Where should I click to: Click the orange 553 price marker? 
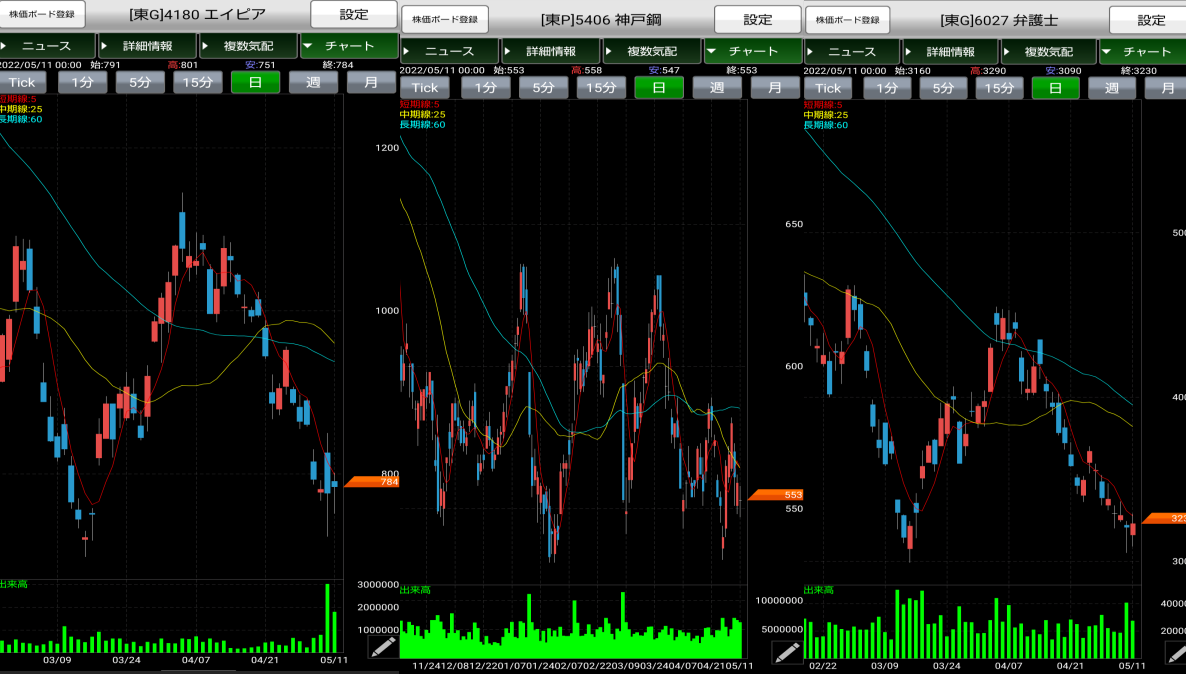[x=775, y=495]
